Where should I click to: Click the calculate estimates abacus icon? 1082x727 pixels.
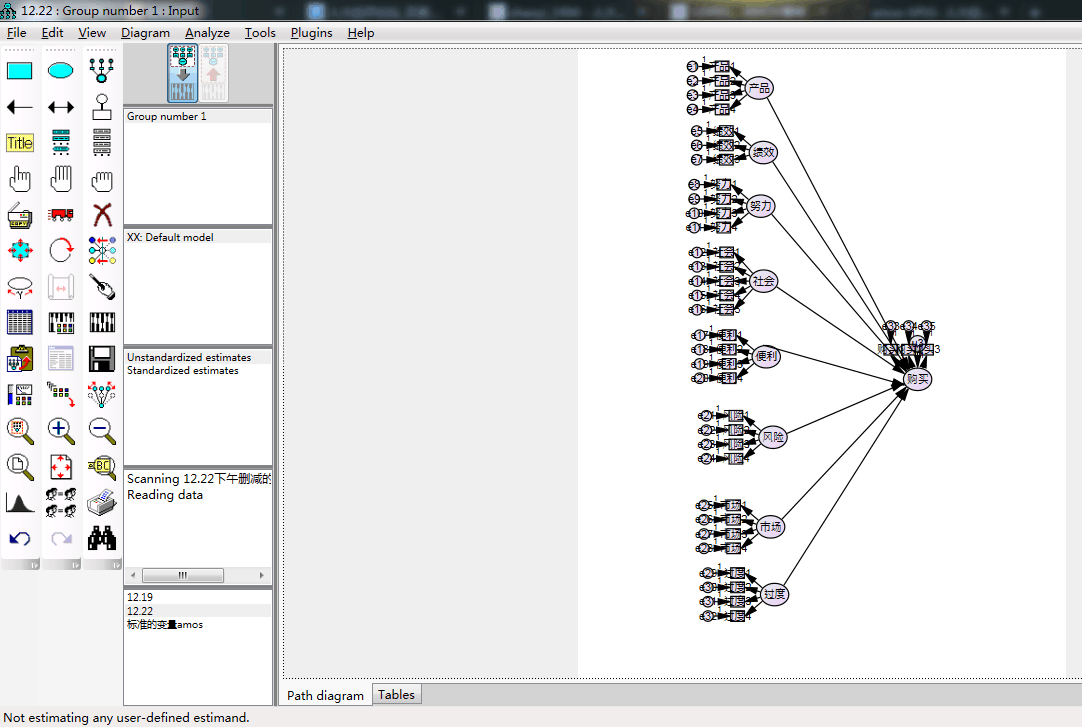pos(101,322)
